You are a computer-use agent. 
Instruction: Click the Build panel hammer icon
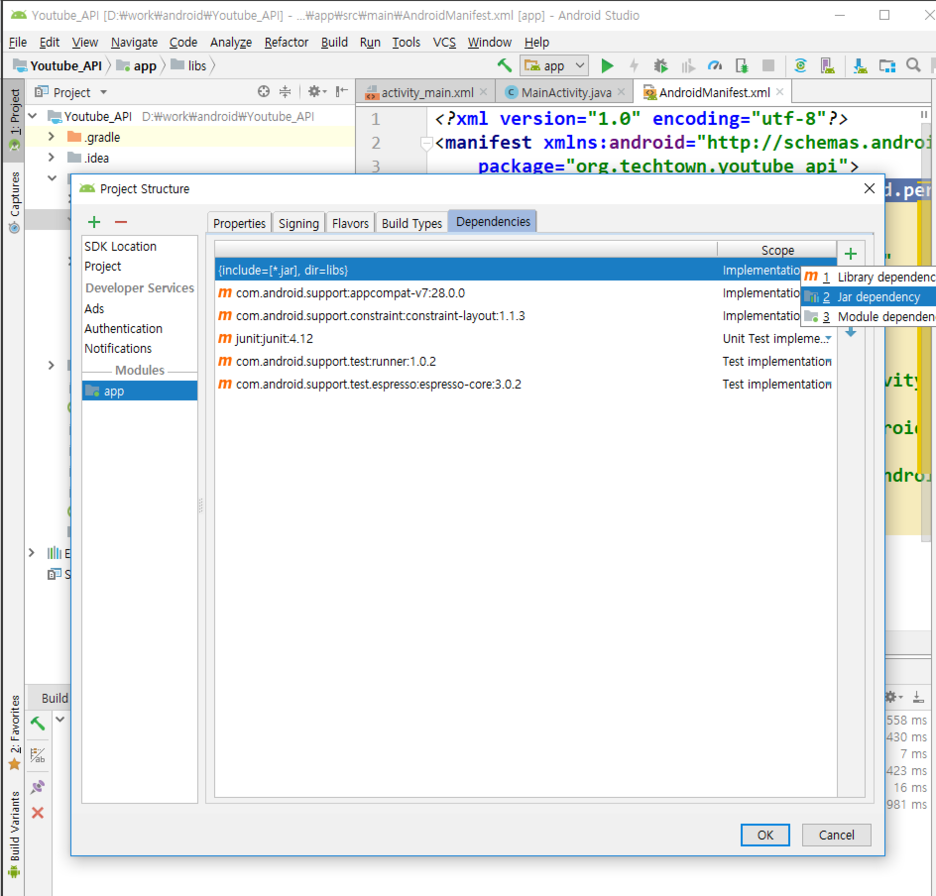click(x=38, y=723)
